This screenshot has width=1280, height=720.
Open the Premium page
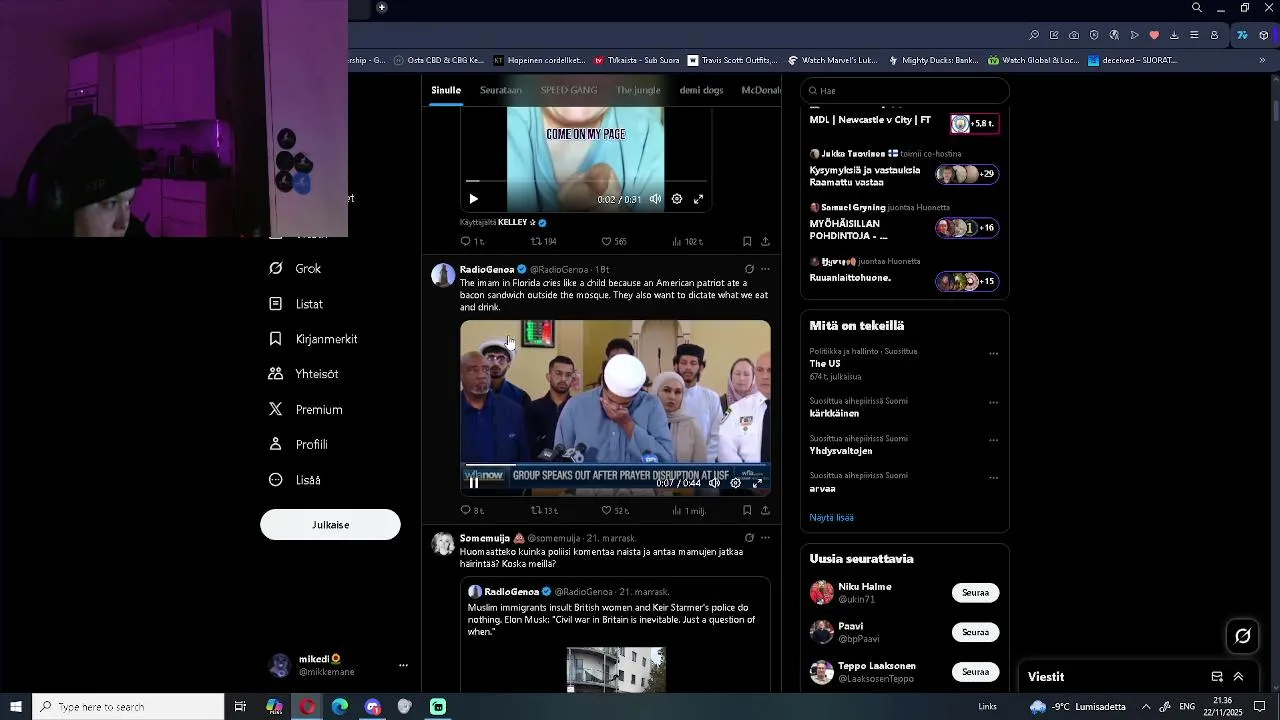pyautogui.click(x=306, y=410)
